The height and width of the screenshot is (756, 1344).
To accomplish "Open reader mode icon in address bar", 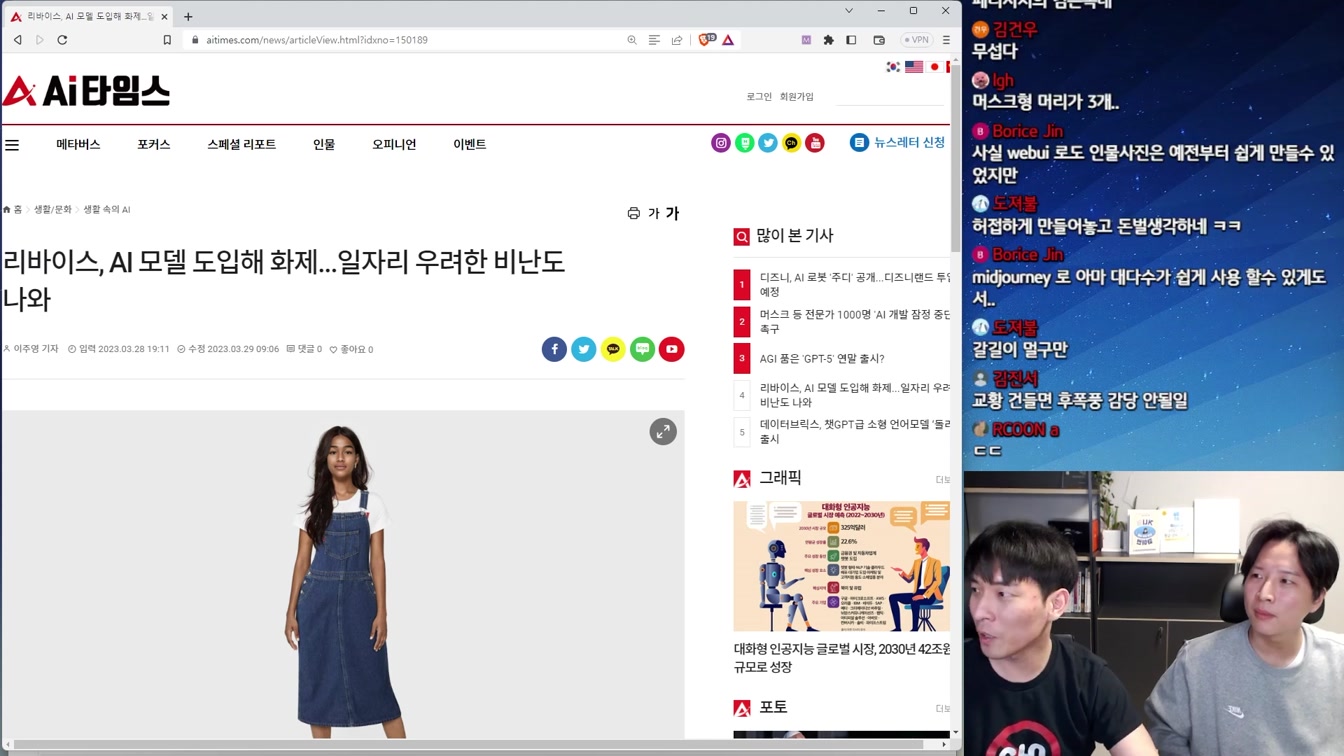I will (x=654, y=40).
